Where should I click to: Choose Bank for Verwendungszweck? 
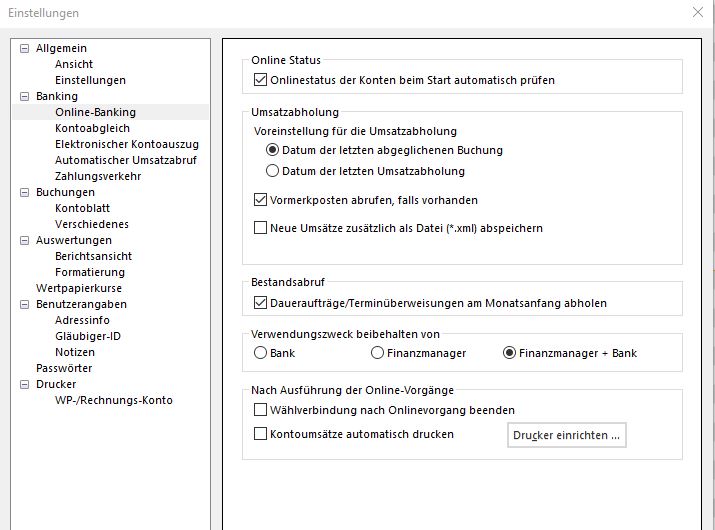(x=261, y=353)
